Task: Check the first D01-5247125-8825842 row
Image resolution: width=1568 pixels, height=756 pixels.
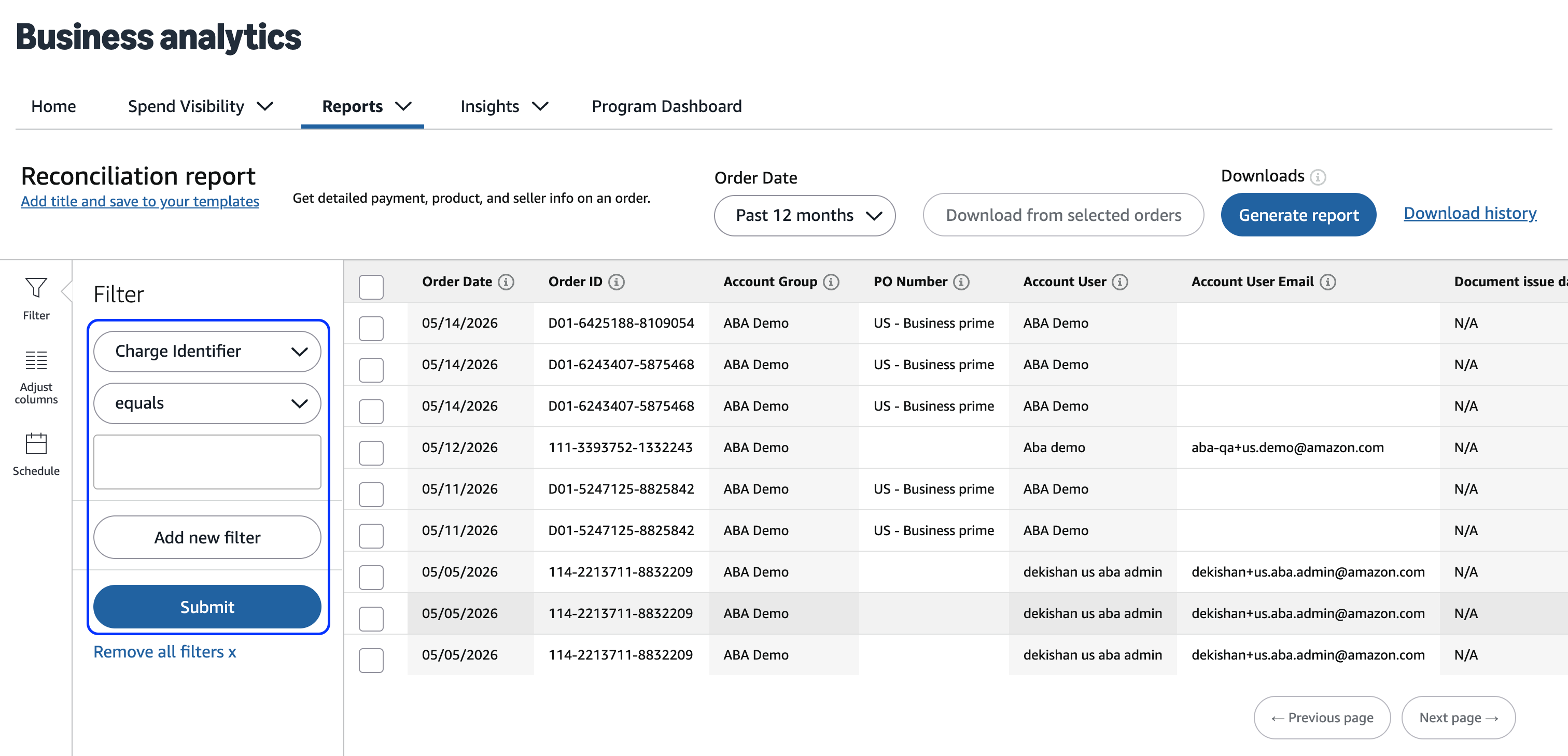Action: [371, 494]
